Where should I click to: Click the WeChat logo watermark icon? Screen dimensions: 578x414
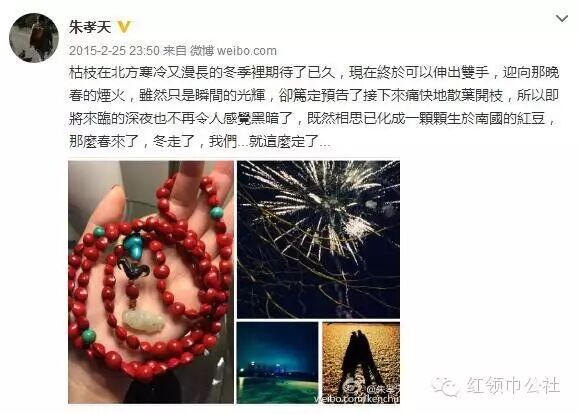pos(446,386)
